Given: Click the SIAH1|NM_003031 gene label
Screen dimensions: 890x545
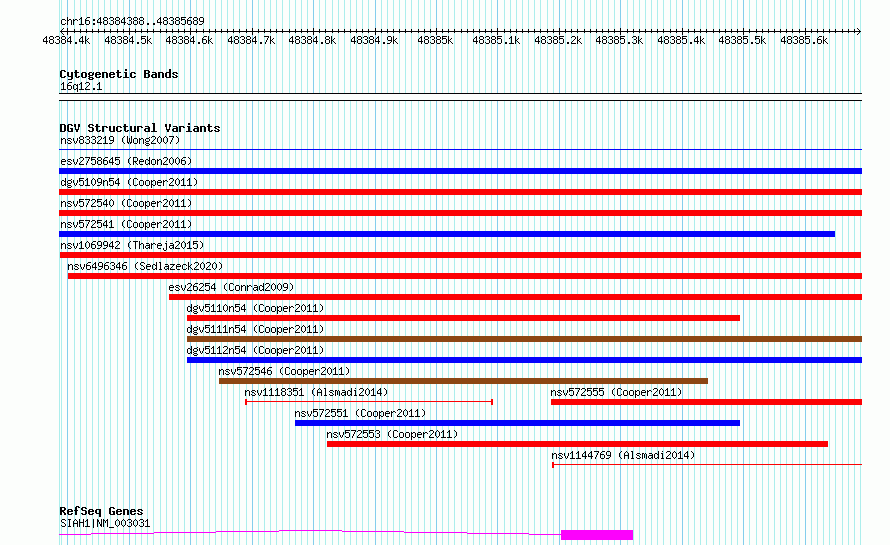Looking at the screenshot, I should tap(105, 523).
